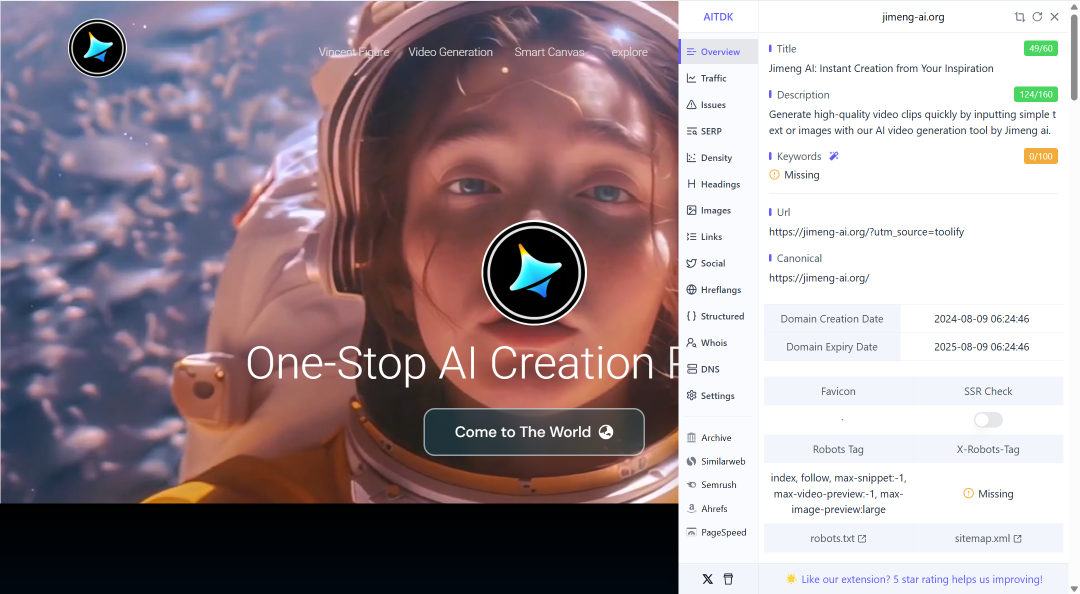Open the Links section
The image size is (1080, 594).
point(718,236)
